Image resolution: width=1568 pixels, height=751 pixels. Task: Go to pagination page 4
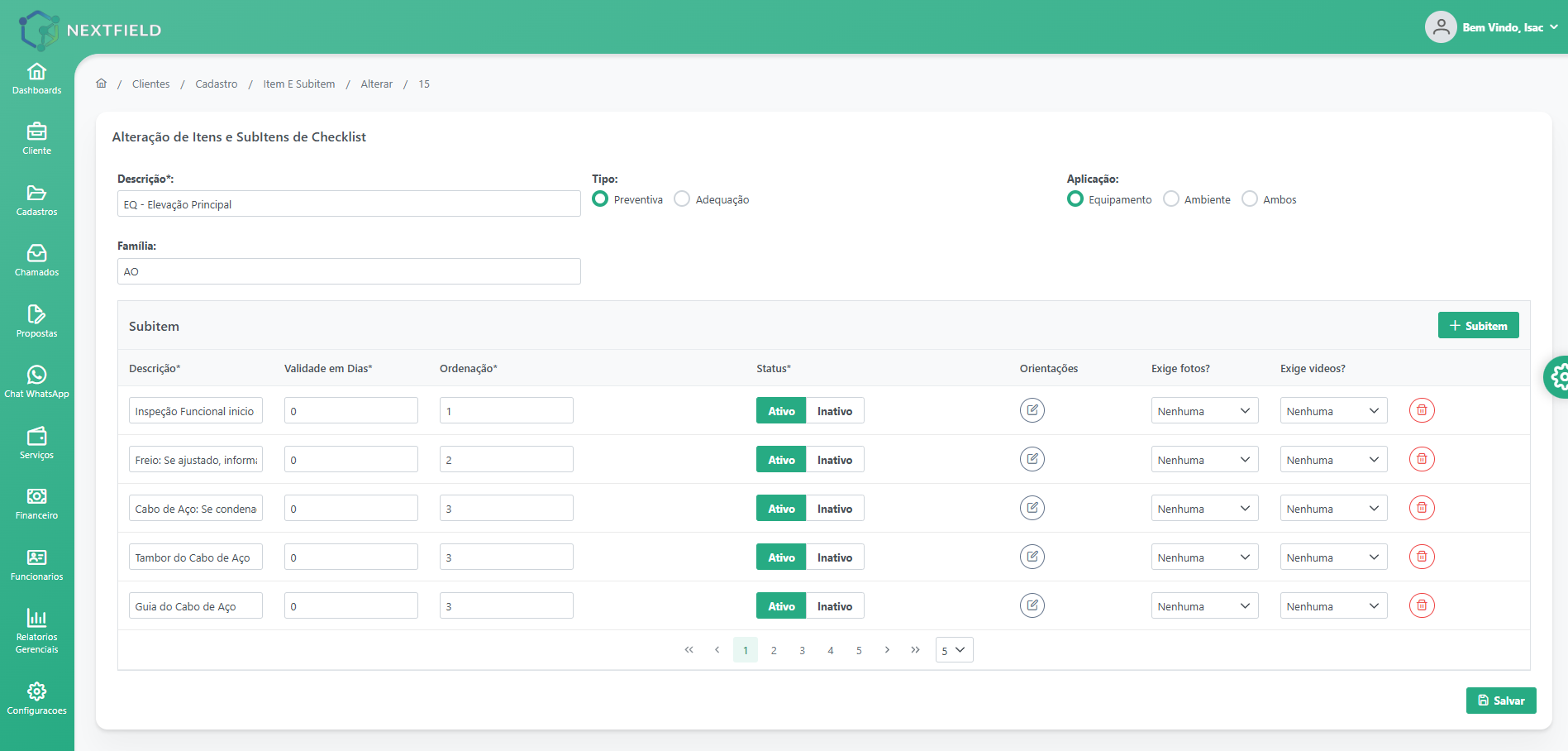coord(831,650)
